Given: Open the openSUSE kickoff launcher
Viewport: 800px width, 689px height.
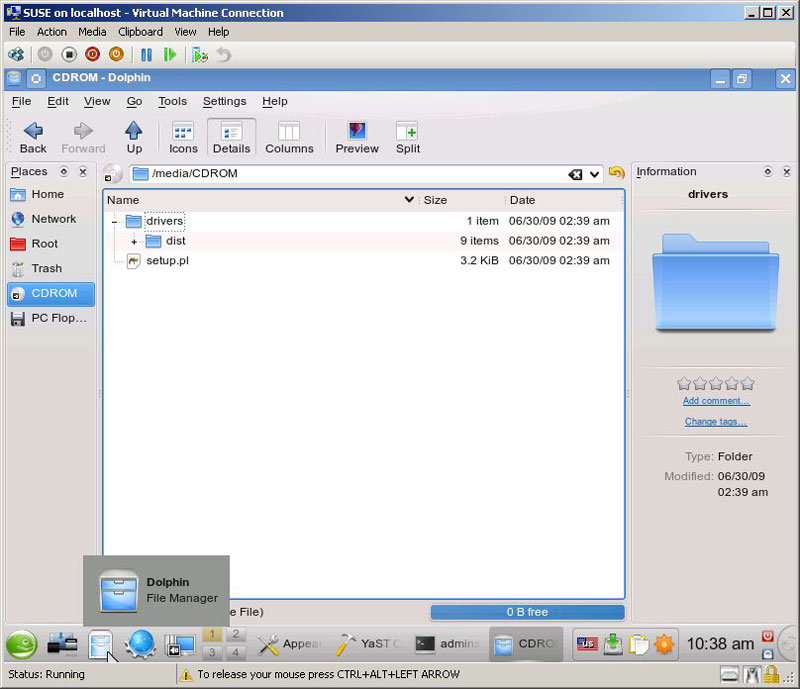Looking at the screenshot, I should (21, 644).
